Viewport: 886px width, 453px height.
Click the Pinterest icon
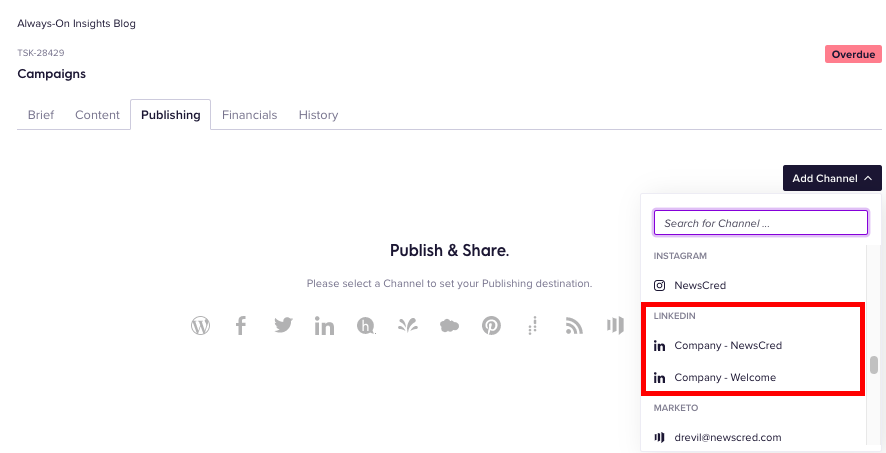(491, 326)
